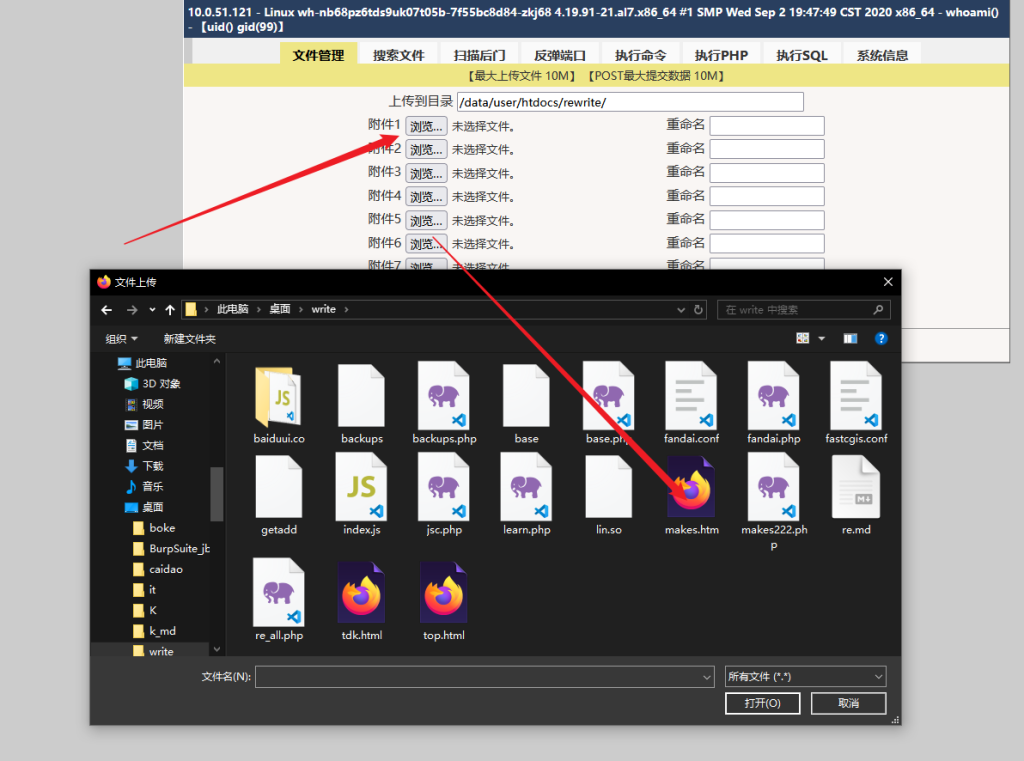Screen dimensions: 1024x761
Task: Select the caidao folder in sidebar tree
Action: pos(165,569)
